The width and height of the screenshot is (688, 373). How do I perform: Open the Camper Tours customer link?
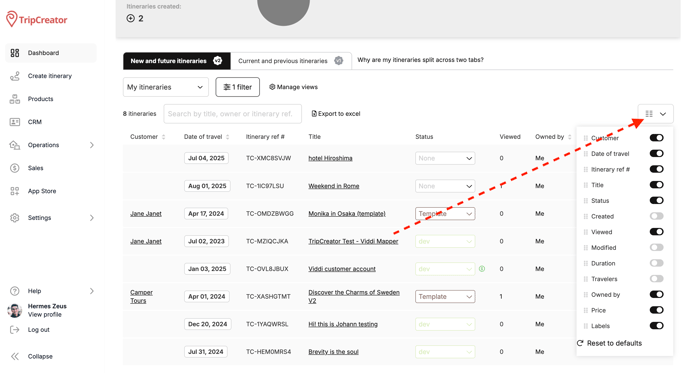click(x=141, y=297)
